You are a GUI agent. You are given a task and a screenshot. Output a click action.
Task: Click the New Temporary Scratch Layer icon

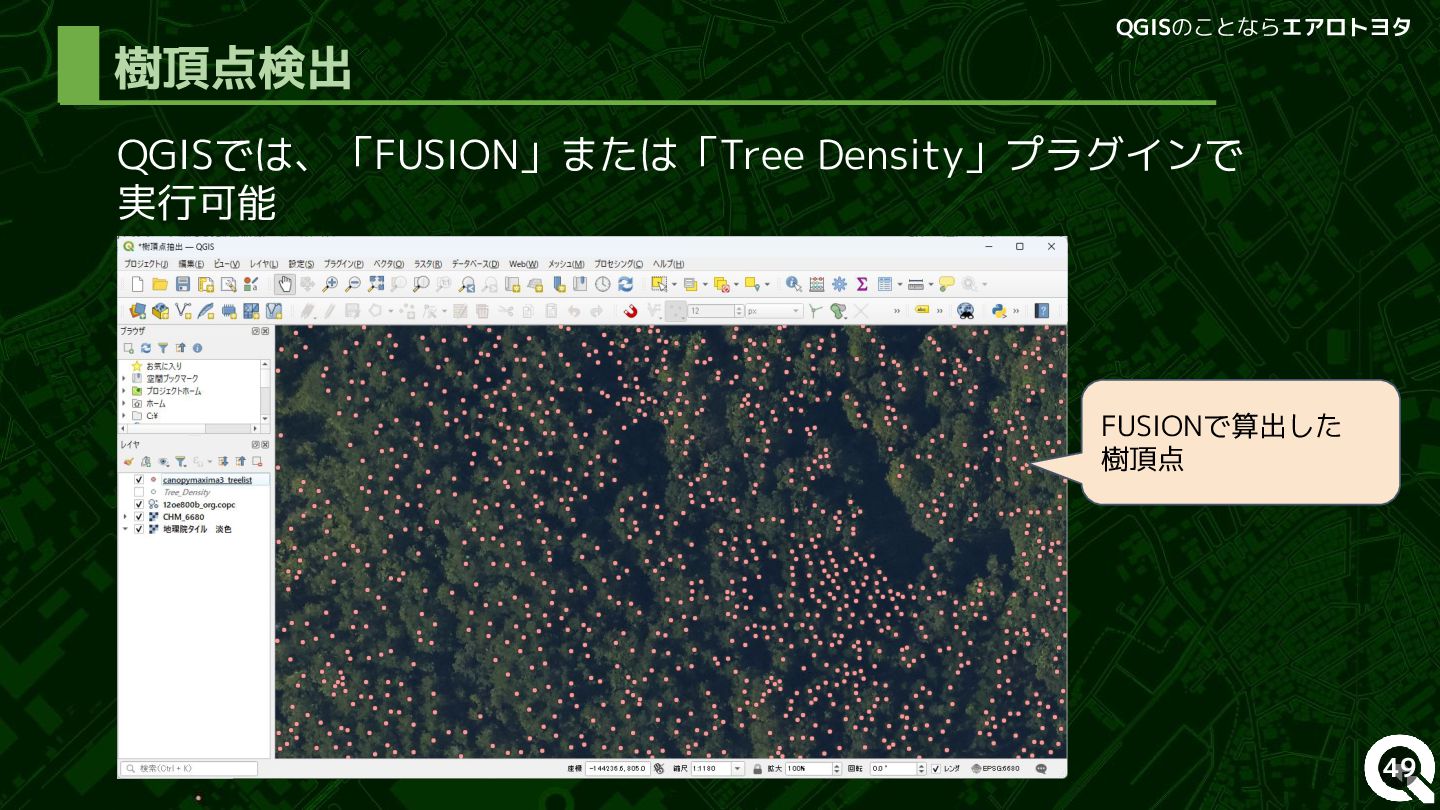(229, 311)
